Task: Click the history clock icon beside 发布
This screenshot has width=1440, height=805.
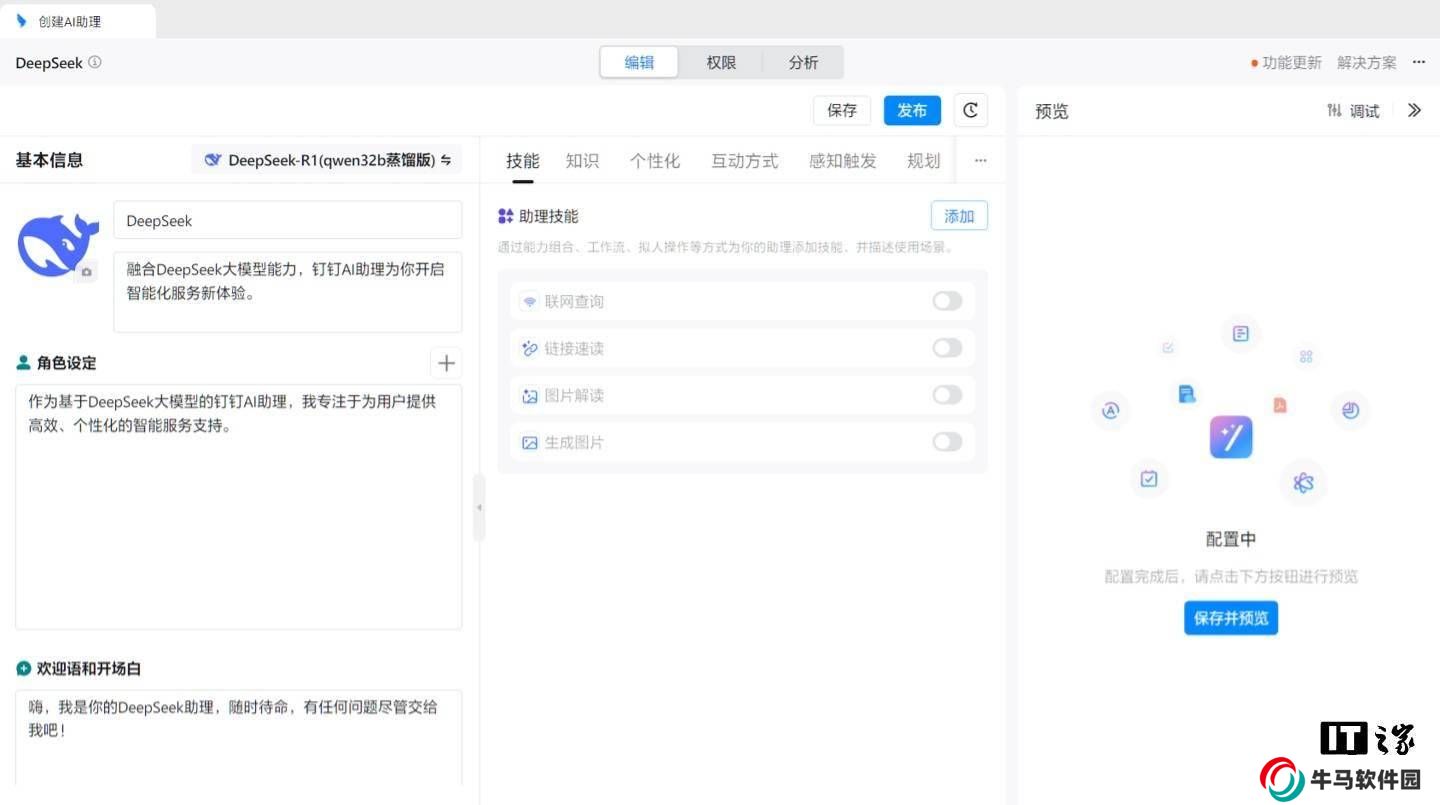Action: point(970,111)
